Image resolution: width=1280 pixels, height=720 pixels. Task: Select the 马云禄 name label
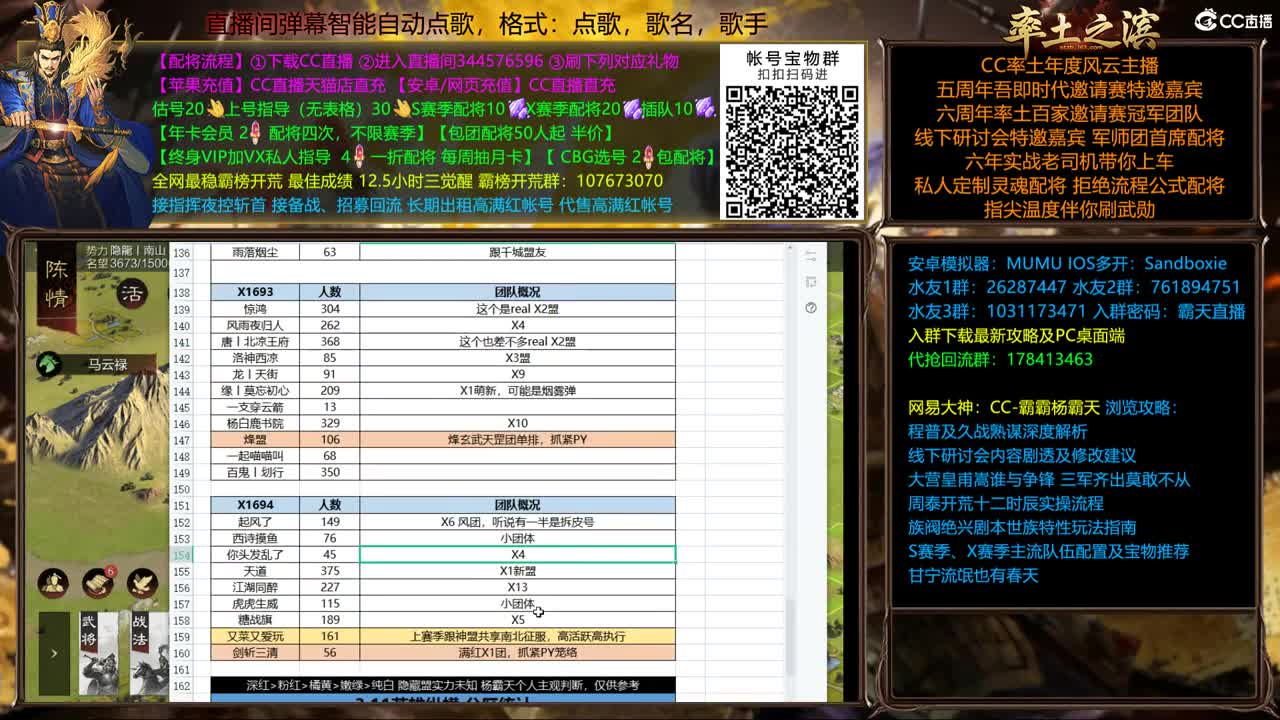[107, 365]
